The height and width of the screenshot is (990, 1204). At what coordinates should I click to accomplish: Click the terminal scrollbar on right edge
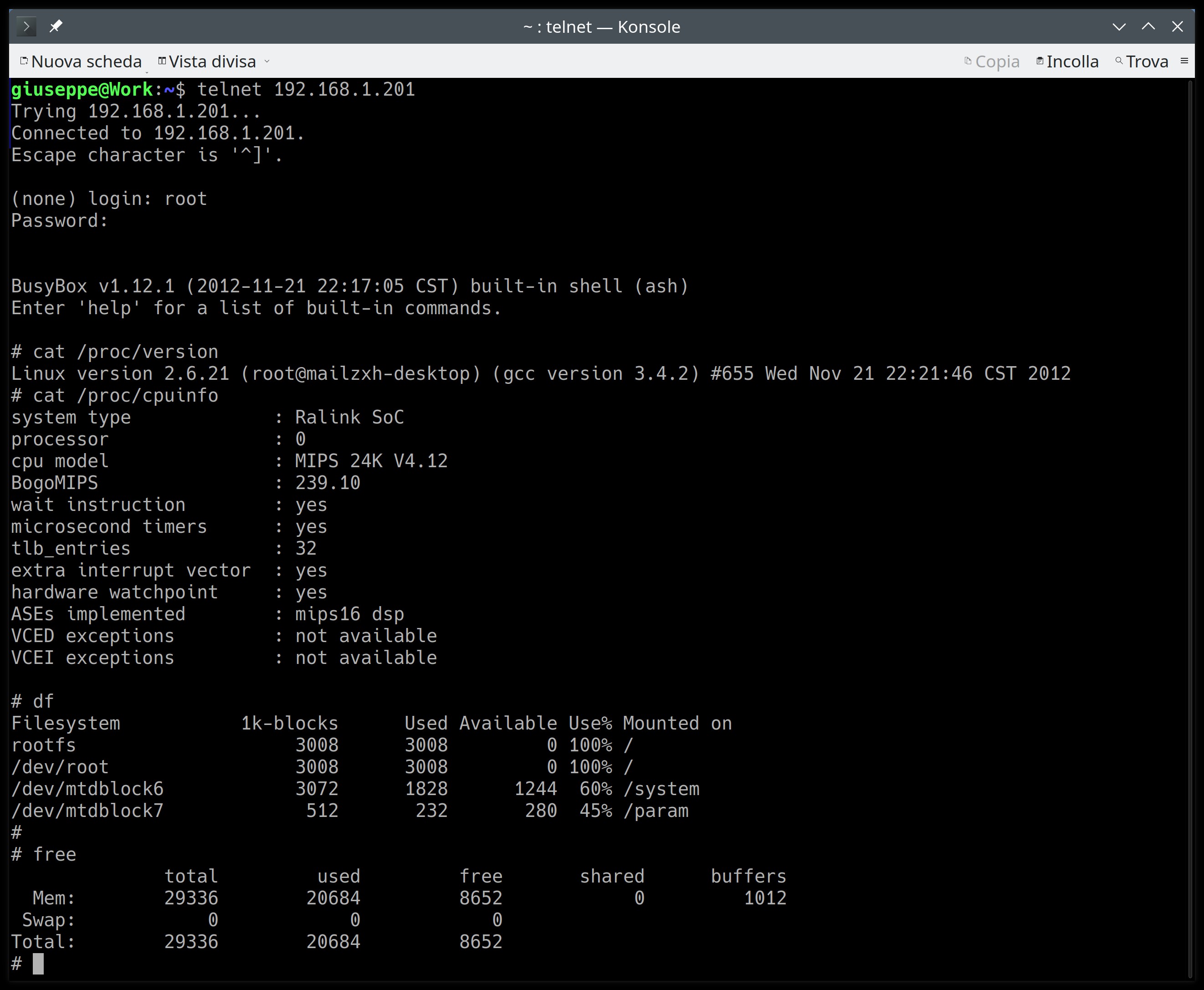tap(1190, 513)
